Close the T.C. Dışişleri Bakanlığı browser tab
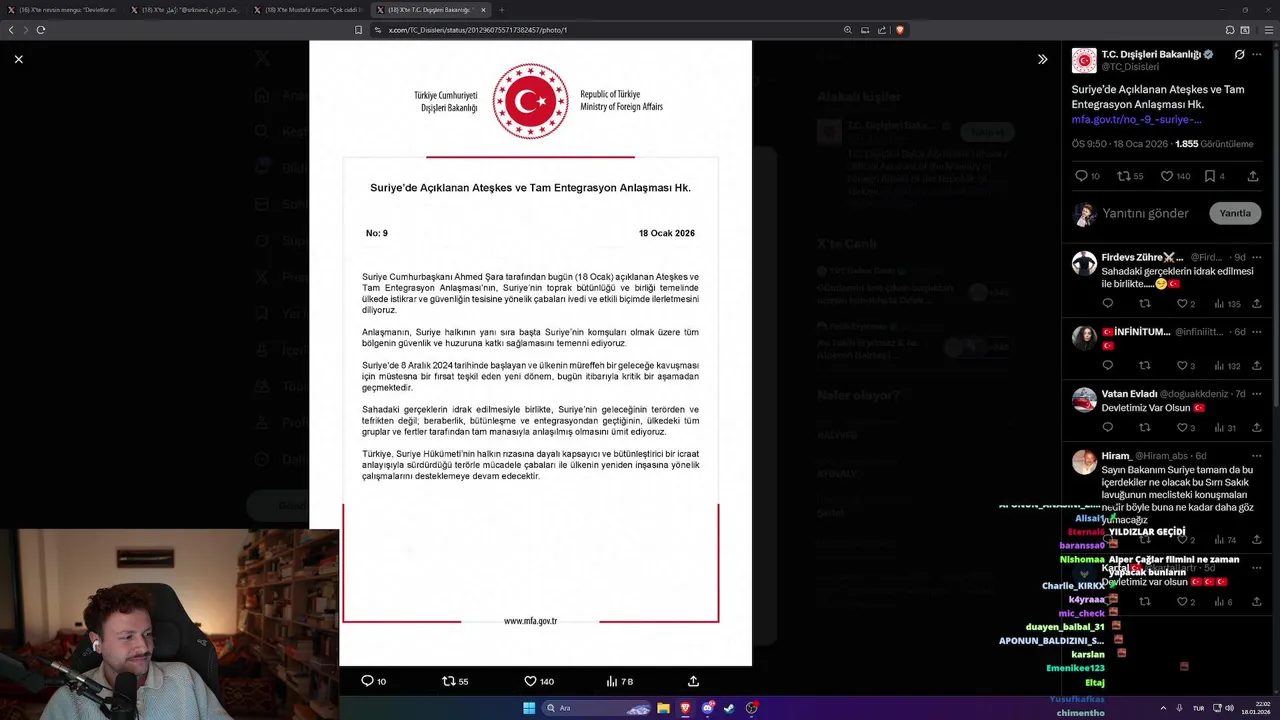 point(484,10)
